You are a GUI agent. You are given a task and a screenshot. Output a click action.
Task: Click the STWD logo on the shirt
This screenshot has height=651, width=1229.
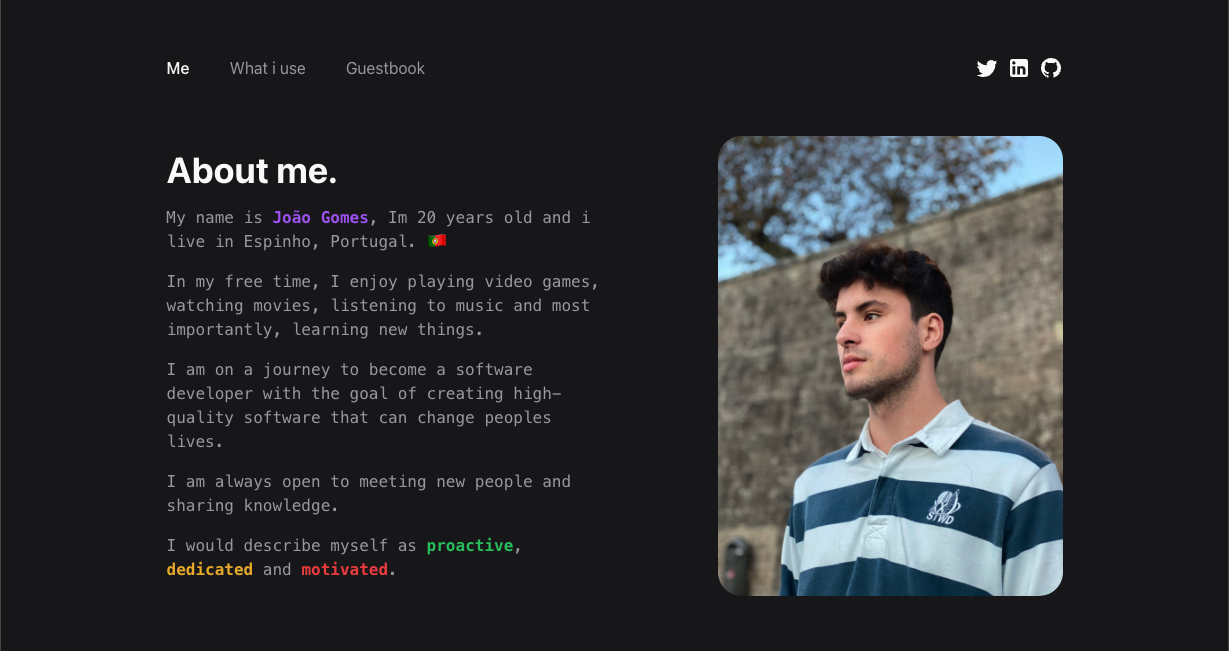940,508
